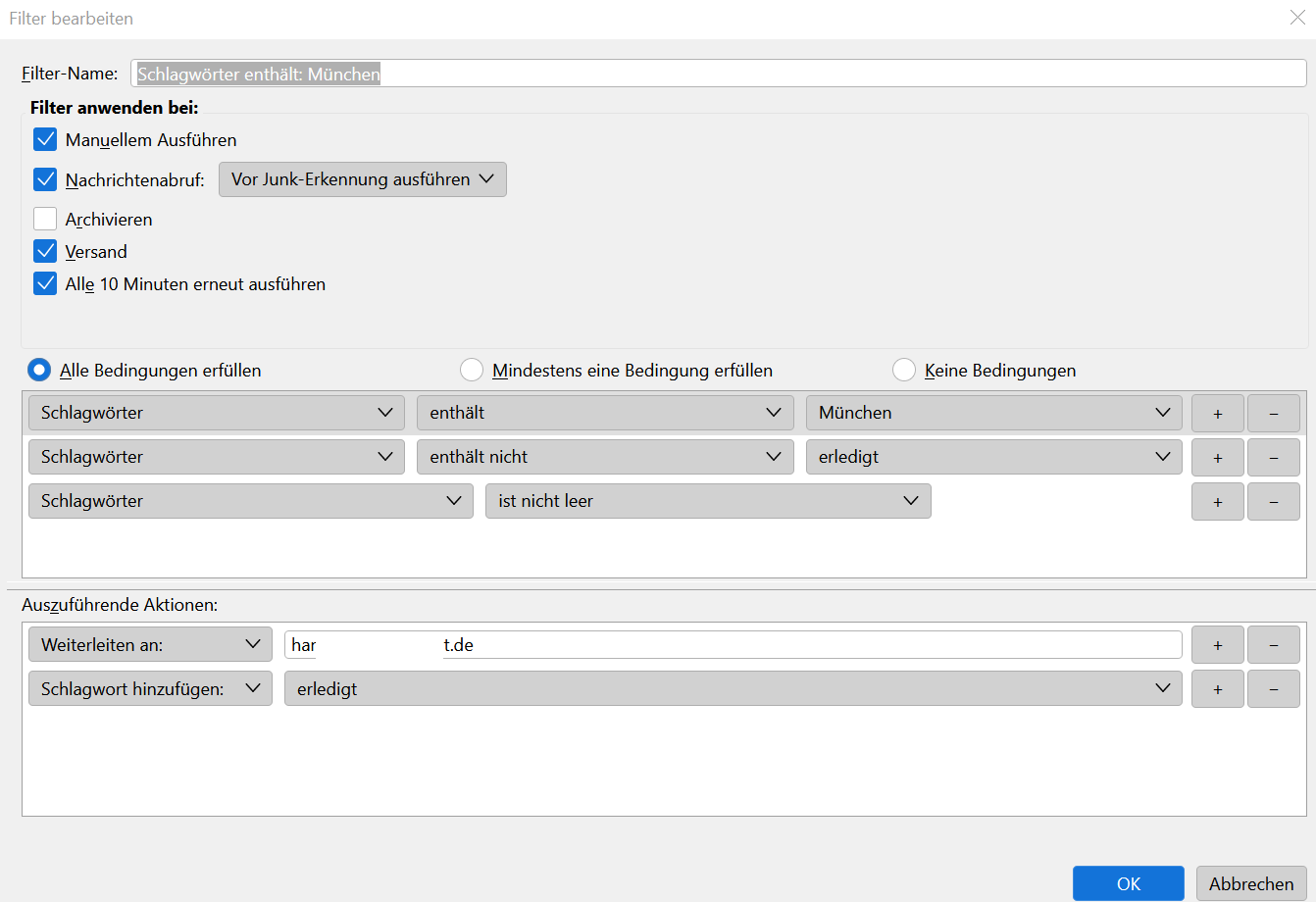
Task: Remove the Weiterleiten action row
Action: [1273, 645]
